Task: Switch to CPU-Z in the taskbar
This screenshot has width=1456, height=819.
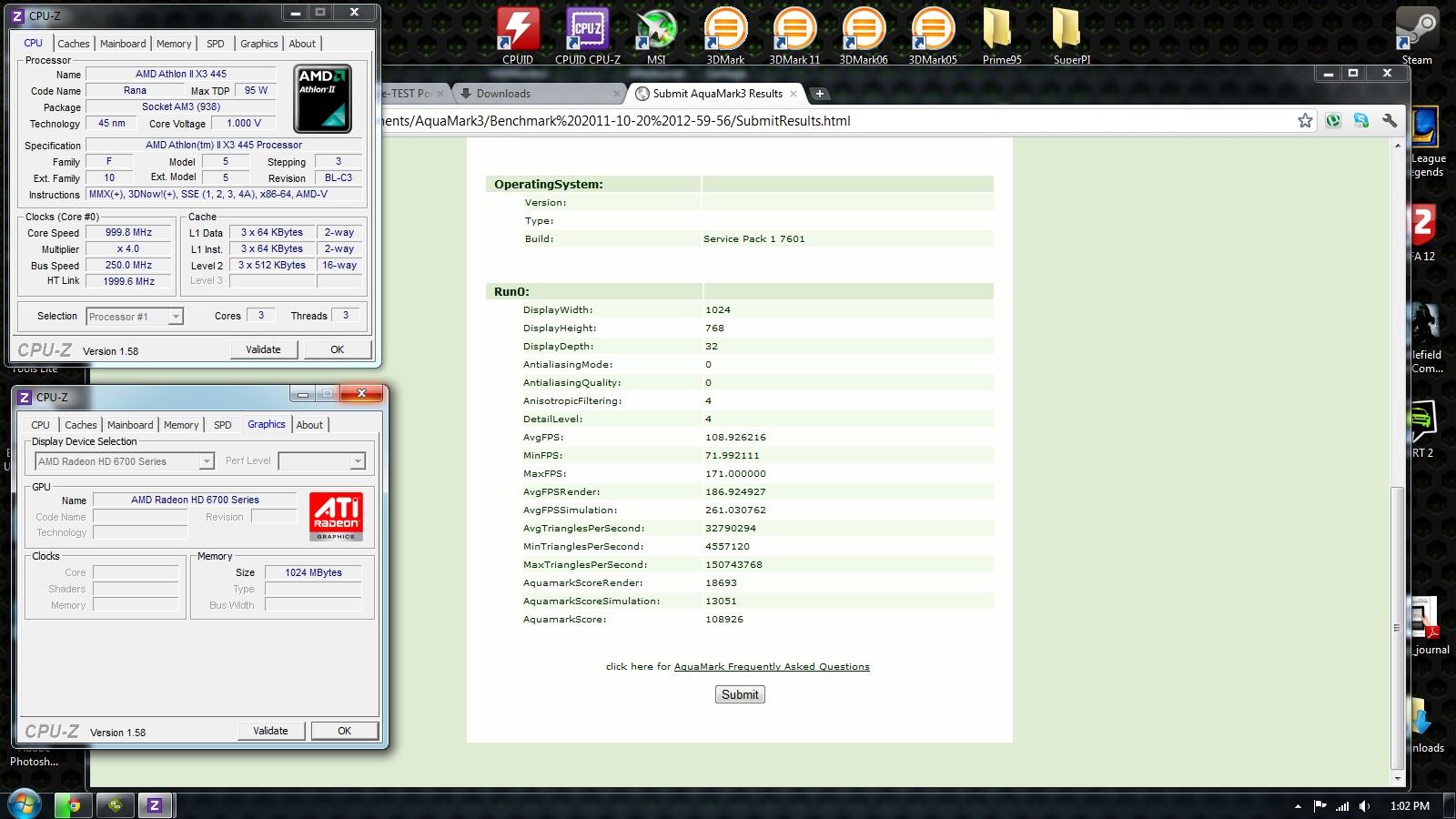Action: [x=156, y=805]
